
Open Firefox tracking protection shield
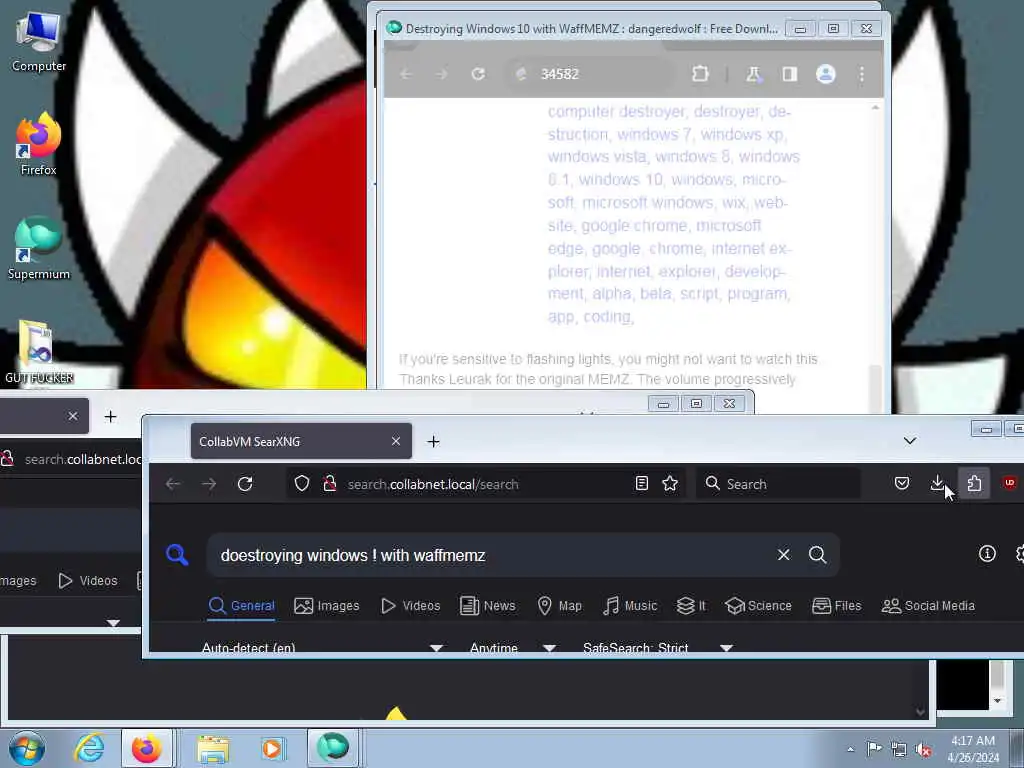point(302,484)
